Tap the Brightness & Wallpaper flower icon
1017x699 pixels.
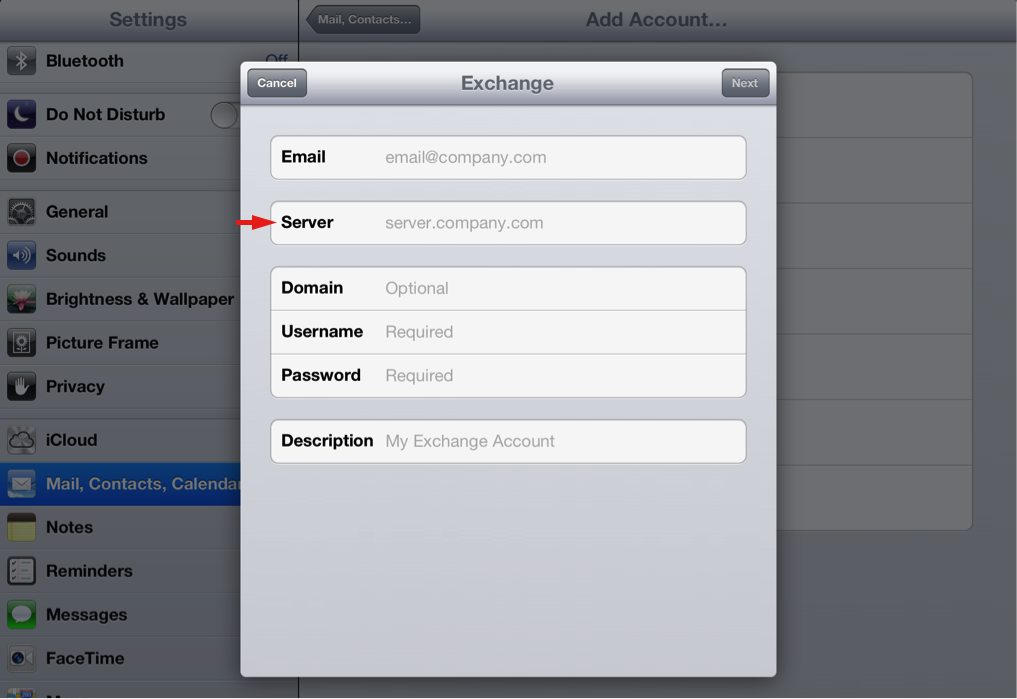pos(21,299)
